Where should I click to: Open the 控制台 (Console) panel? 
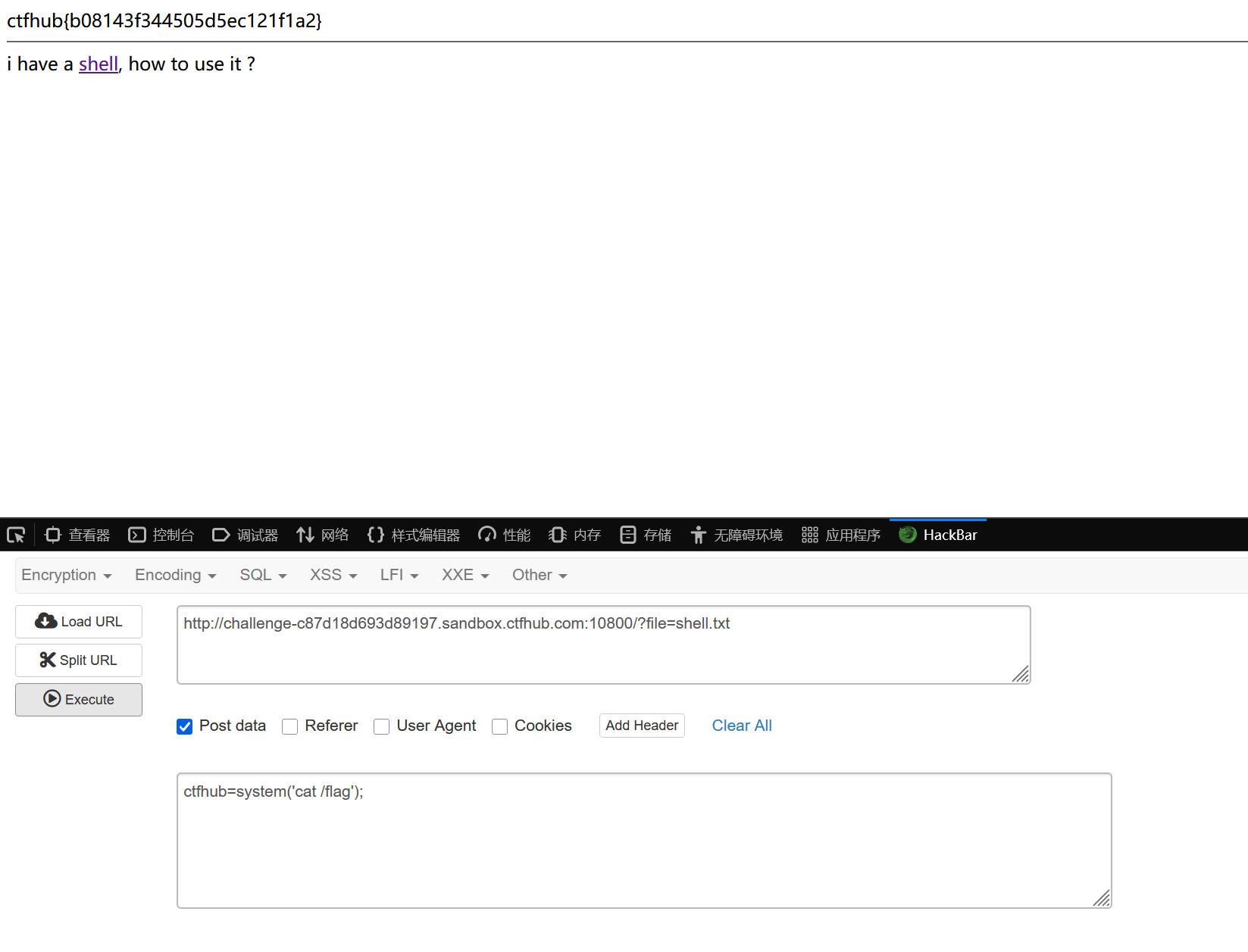tap(161, 535)
